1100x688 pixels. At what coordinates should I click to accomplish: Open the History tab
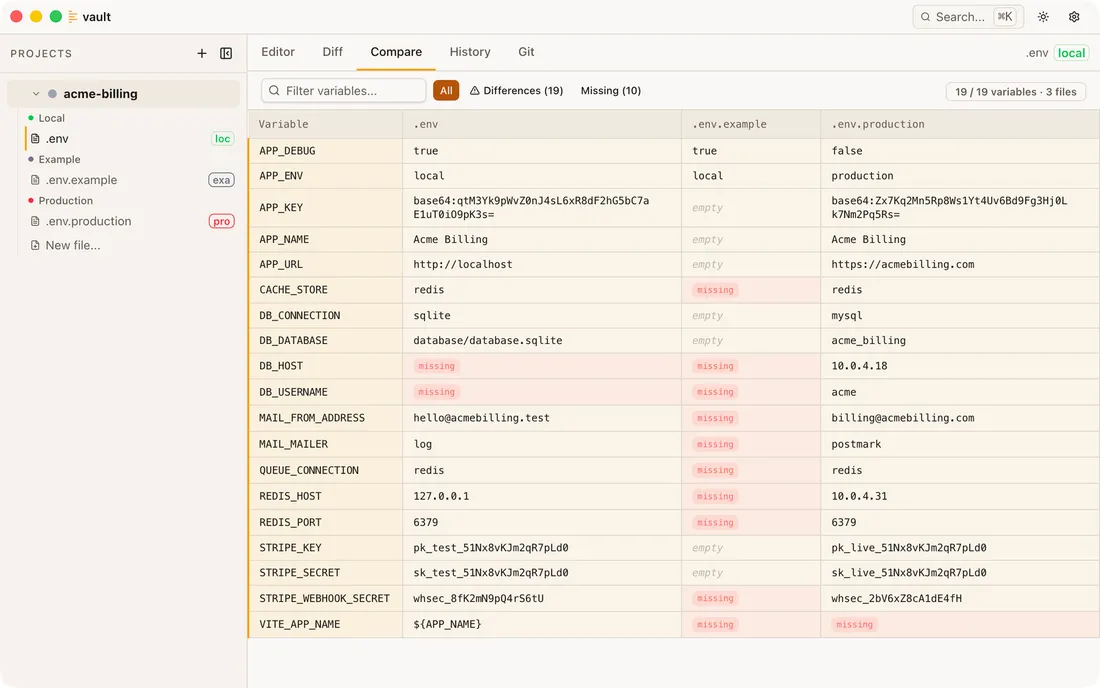point(470,52)
